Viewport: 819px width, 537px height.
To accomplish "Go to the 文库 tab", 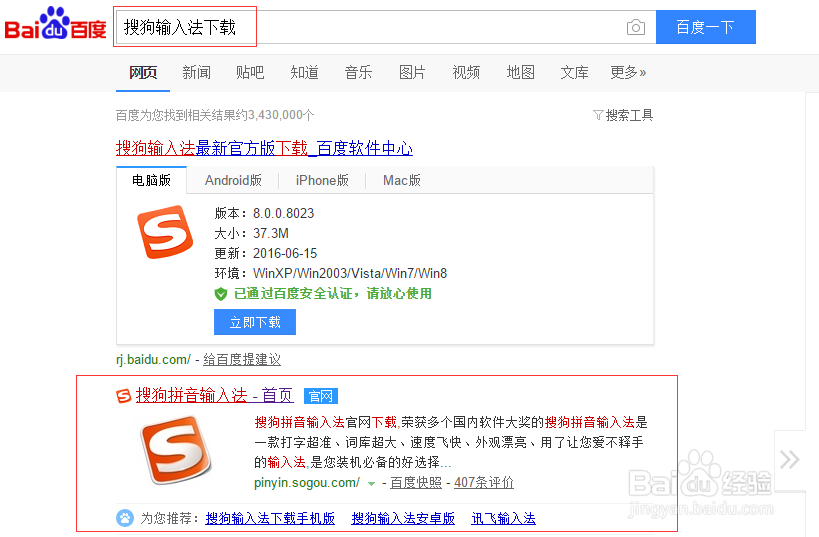I will [575, 72].
